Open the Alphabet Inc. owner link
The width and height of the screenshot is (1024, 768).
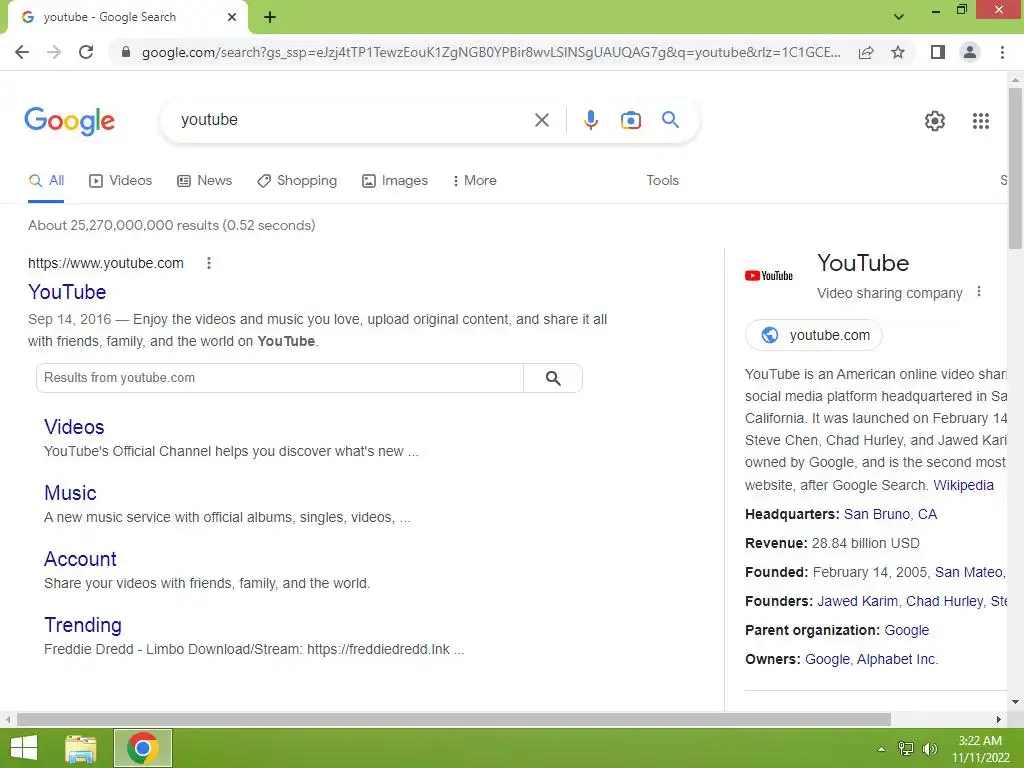point(897,660)
